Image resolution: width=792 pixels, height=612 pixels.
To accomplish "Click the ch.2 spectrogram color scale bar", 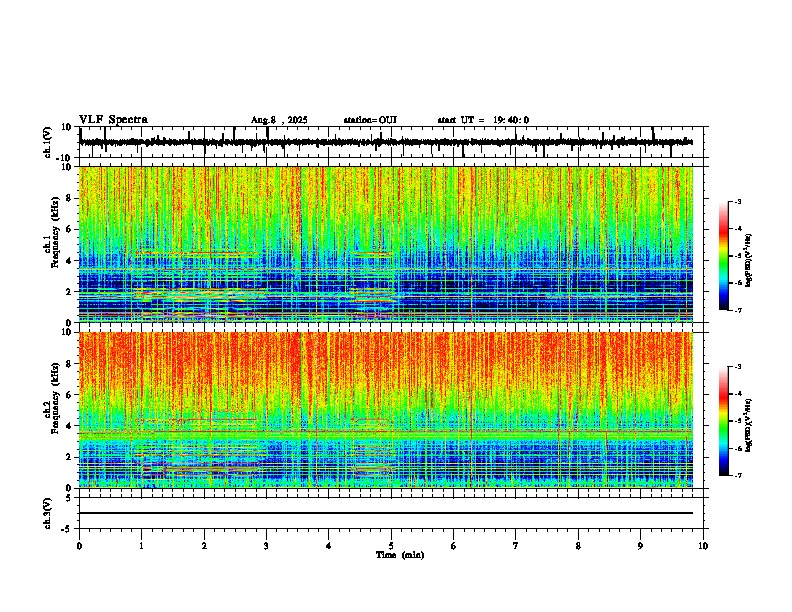I will click(724, 421).
